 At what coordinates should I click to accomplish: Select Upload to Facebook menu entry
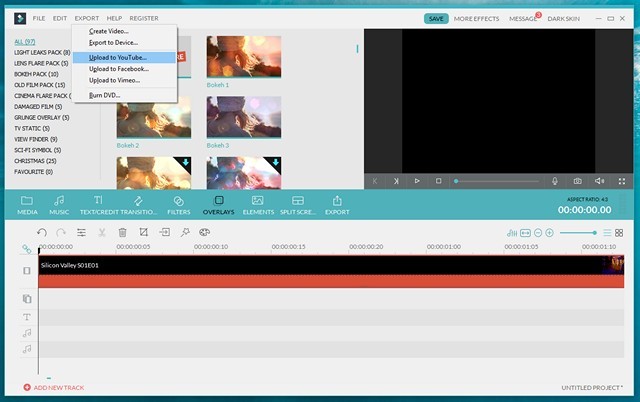point(124,69)
